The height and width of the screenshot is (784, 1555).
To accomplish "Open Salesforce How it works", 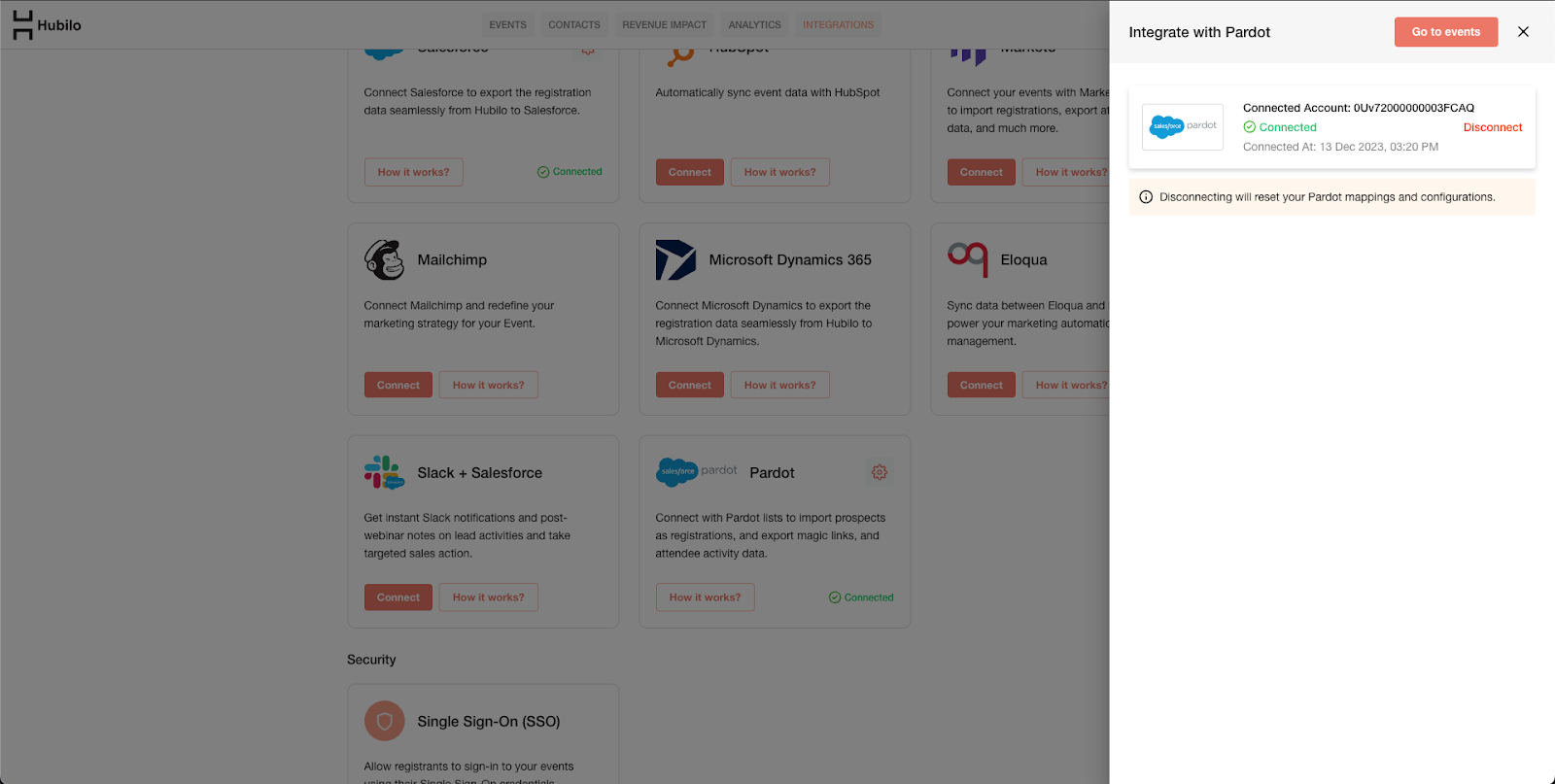I will pyautogui.click(x=414, y=172).
